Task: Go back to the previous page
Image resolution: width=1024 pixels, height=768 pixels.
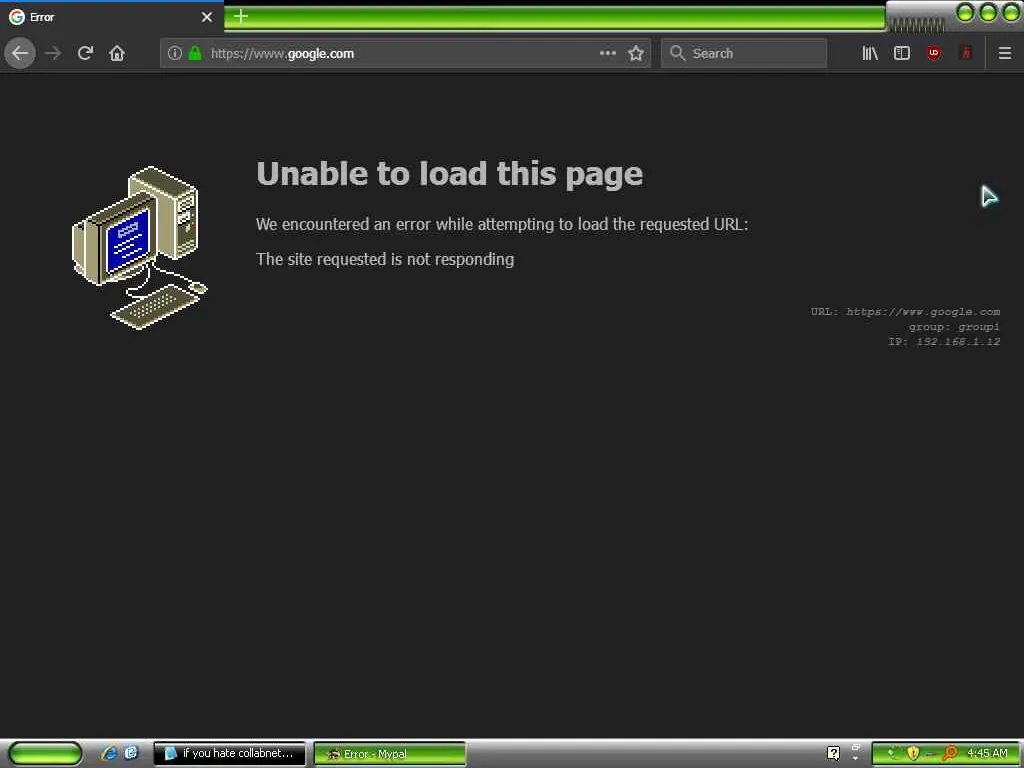Action: (20, 53)
